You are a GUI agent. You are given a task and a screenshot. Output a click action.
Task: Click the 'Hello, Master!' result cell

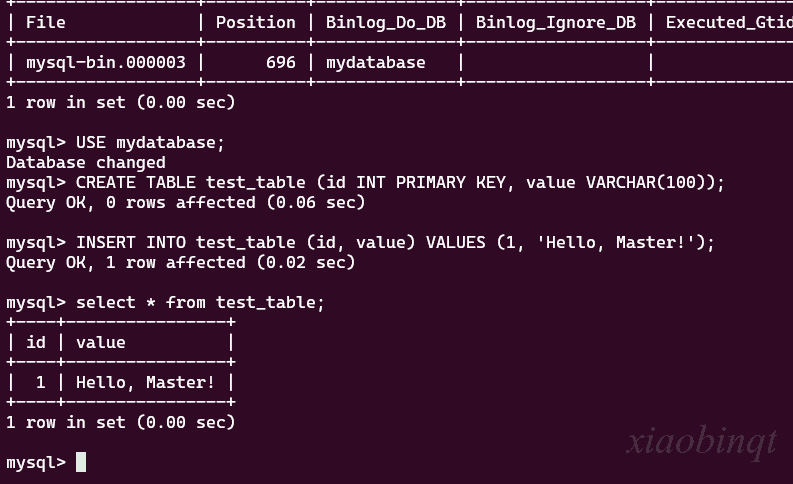(145, 382)
